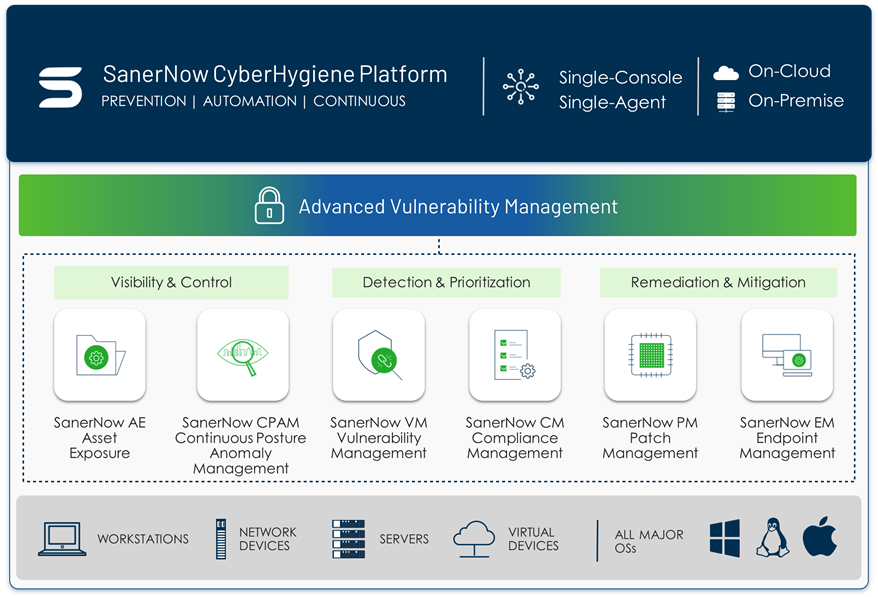This screenshot has width=878, height=597.
Task: Open the SanerNow VM shield icon
Action: [x=379, y=355]
